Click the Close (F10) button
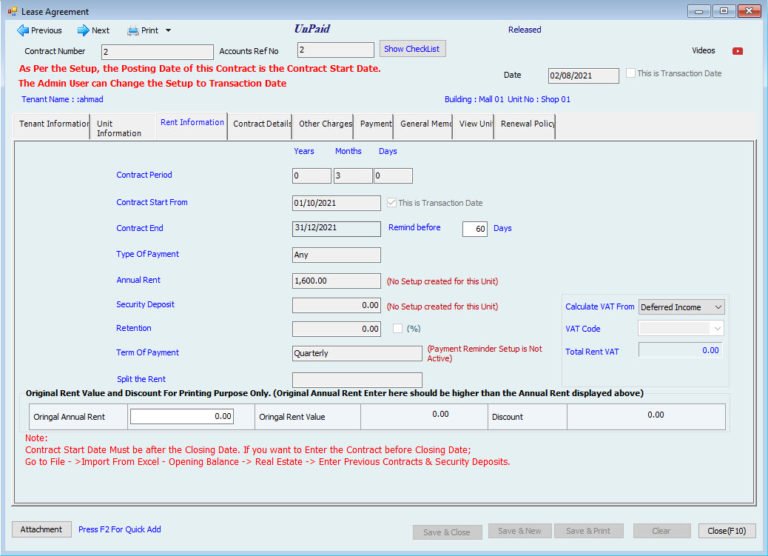Image resolution: width=768 pixels, height=556 pixels. (726, 531)
